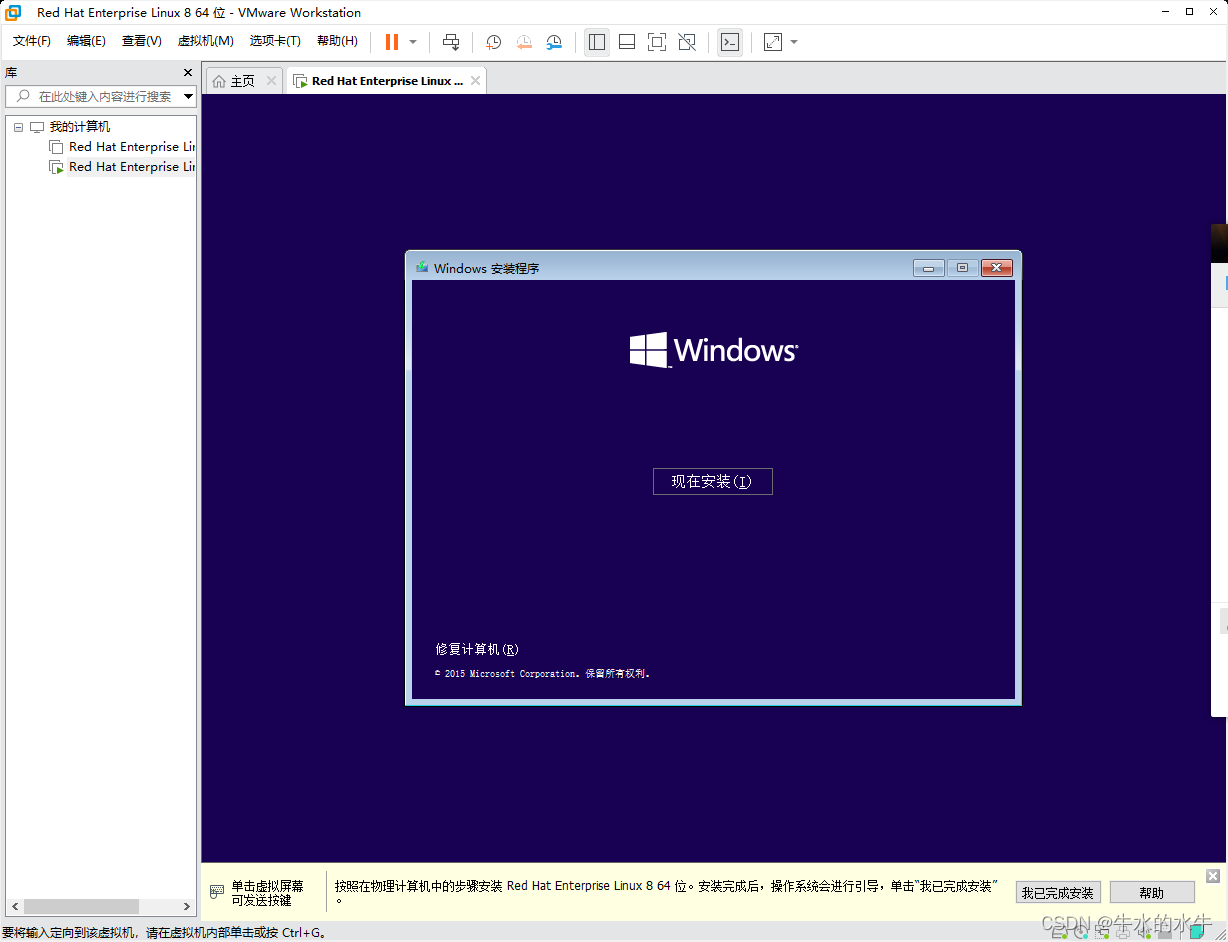Open the 文件(F) menu
Screen dimensions: 1228x942
pyautogui.click(x=32, y=41)
